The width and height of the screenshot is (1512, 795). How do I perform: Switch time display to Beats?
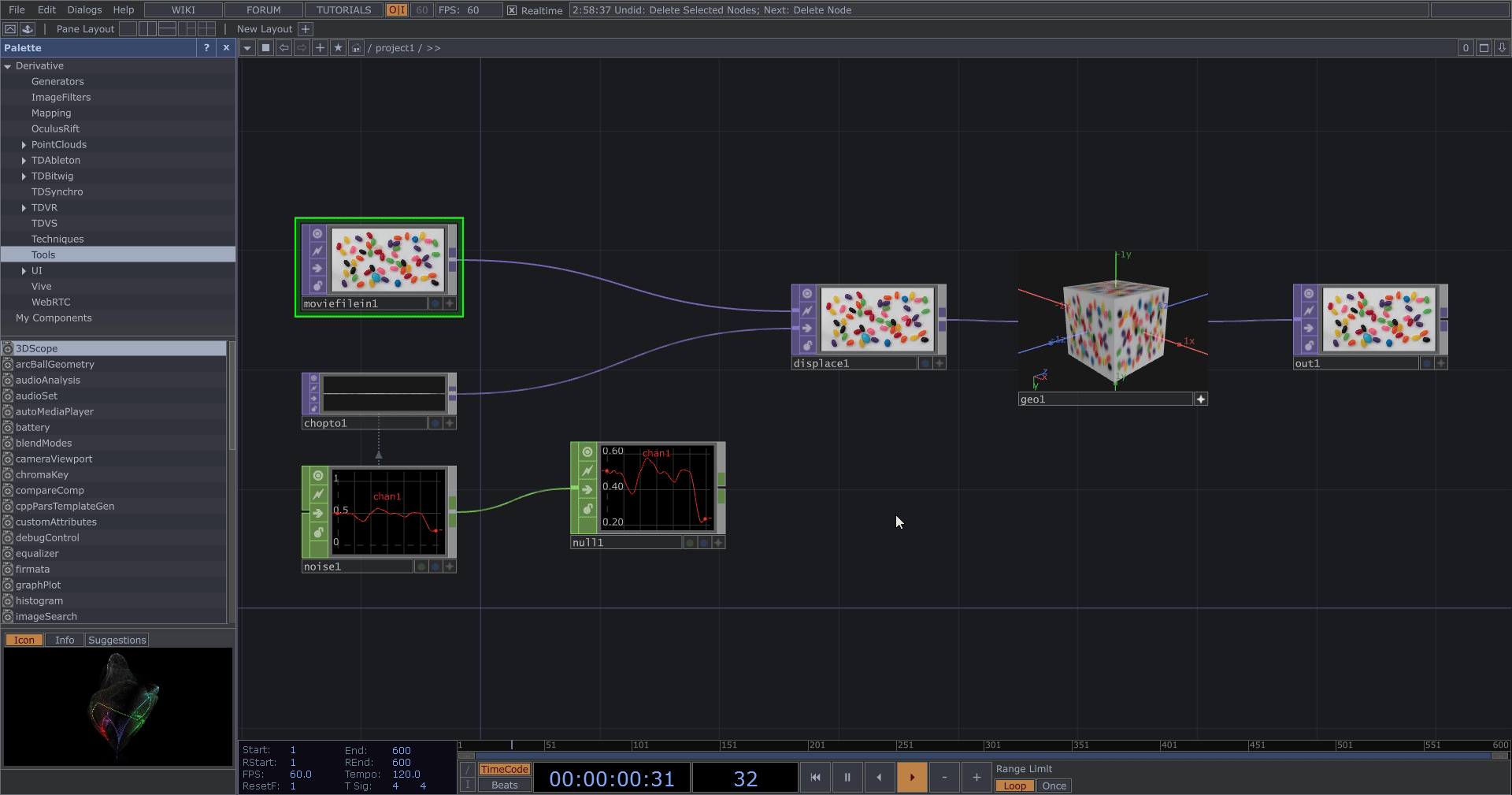[x=504, y=785]
